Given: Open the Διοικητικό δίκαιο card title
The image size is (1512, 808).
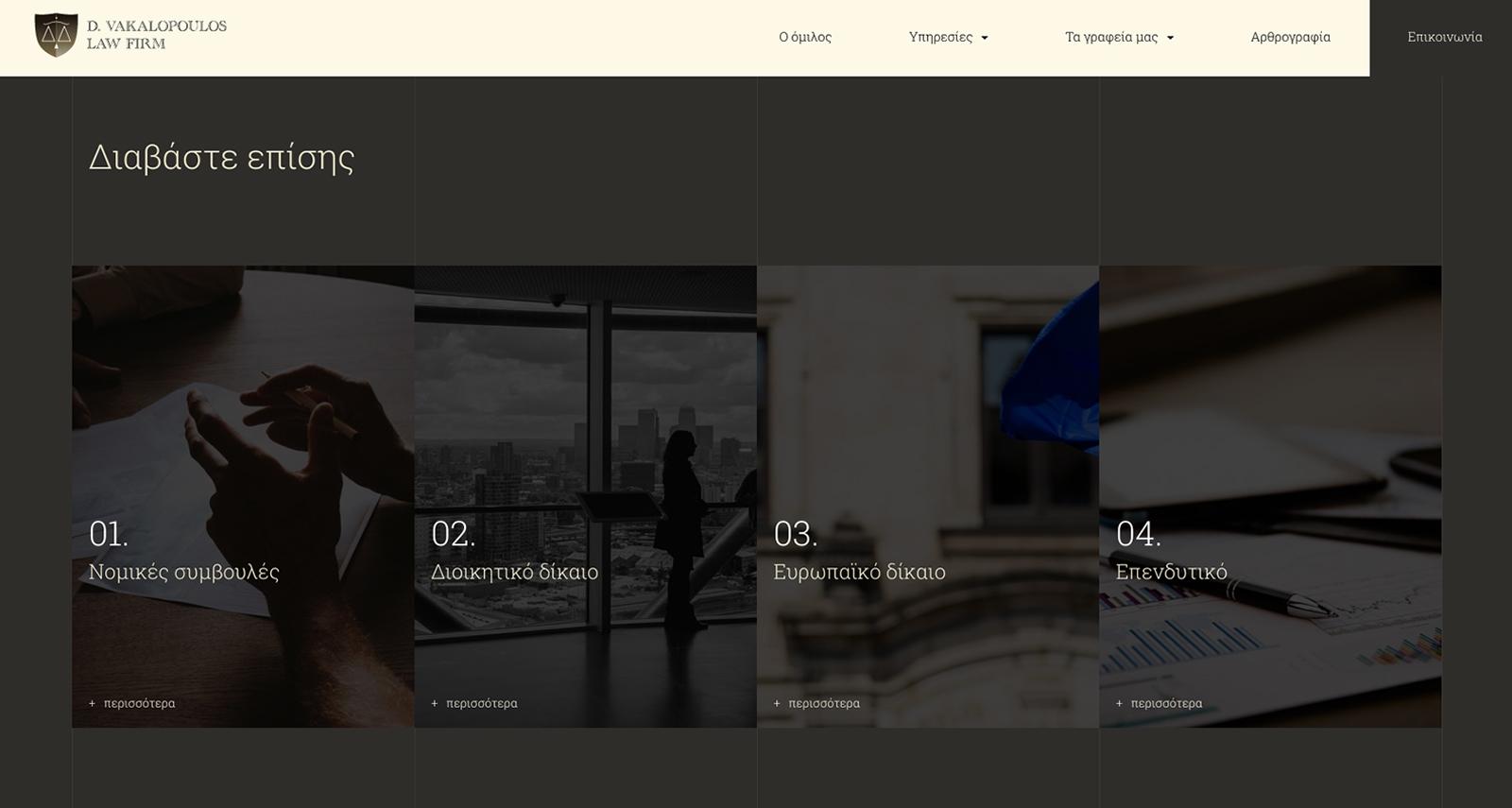Looking at the screenshot, I should click(514, 572).
